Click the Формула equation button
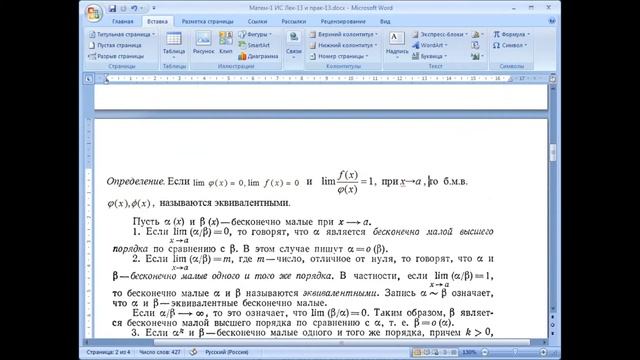This screenshot has width=640, height=360. tap(511, 35)
